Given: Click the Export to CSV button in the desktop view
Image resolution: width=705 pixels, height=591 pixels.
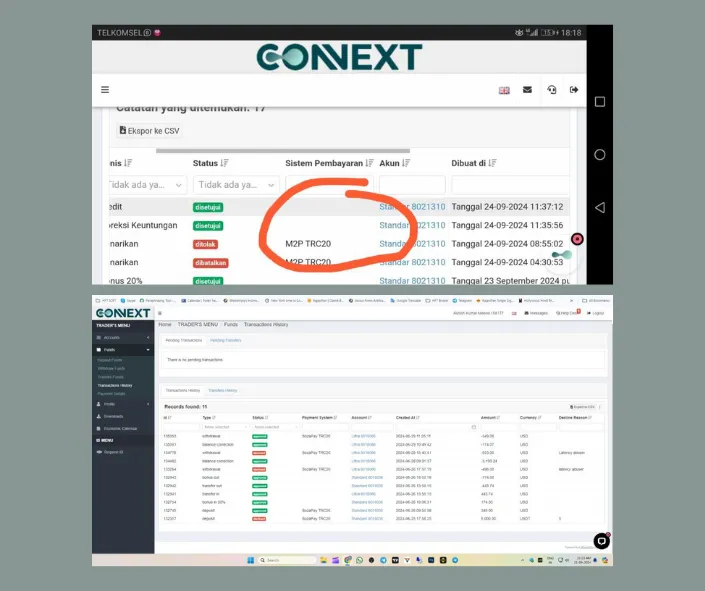Looking at the screenshot, I should tap(582, 407).
